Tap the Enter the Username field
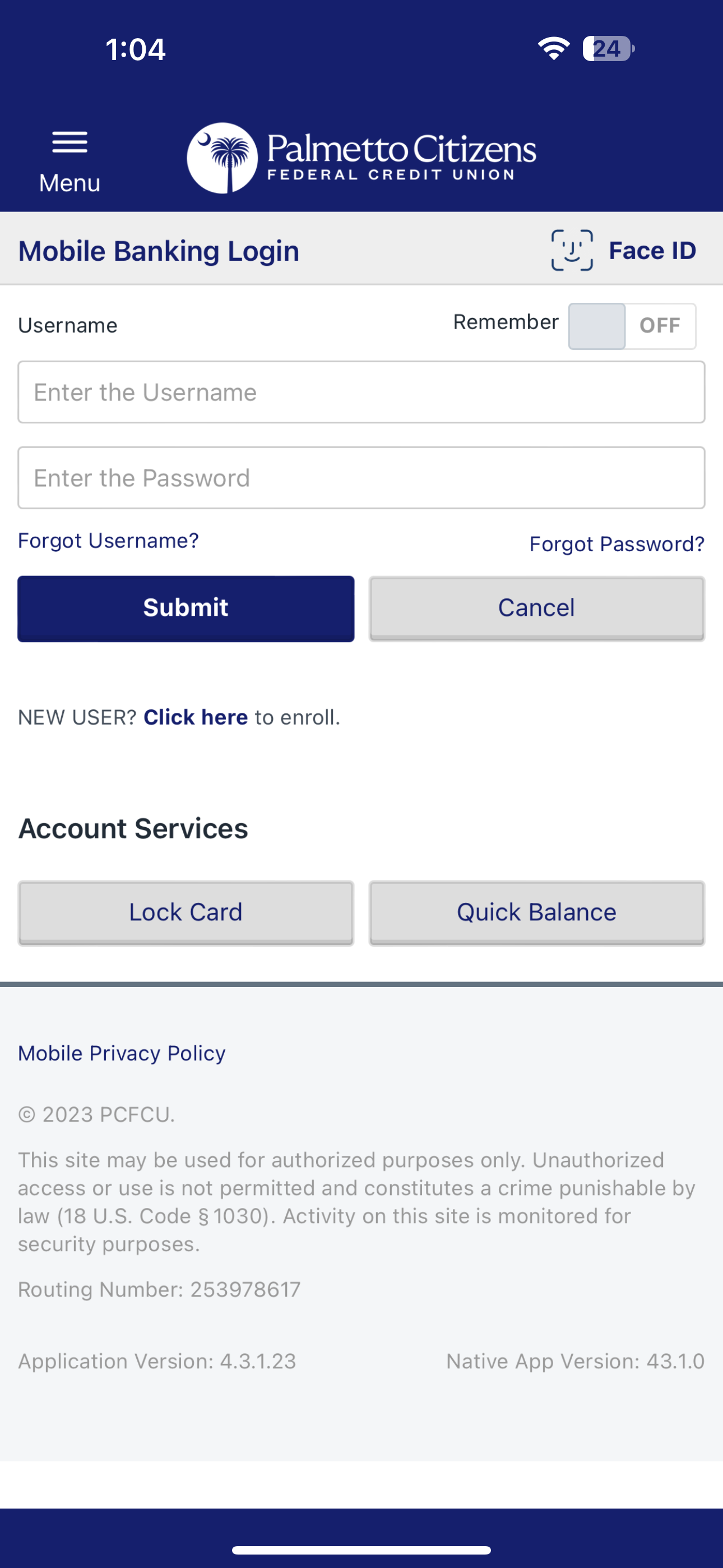The image size is (723, 1568). point(361,392)
